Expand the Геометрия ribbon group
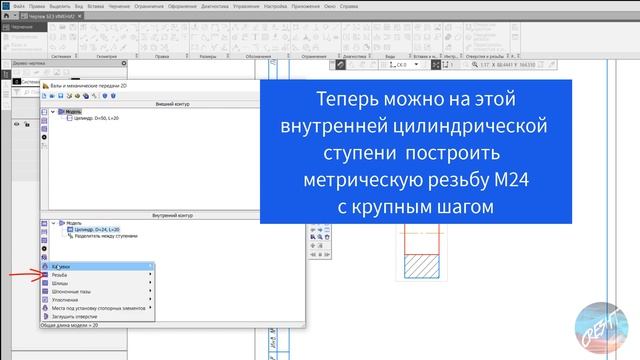The image size is (640, 360). coord(137,56)
